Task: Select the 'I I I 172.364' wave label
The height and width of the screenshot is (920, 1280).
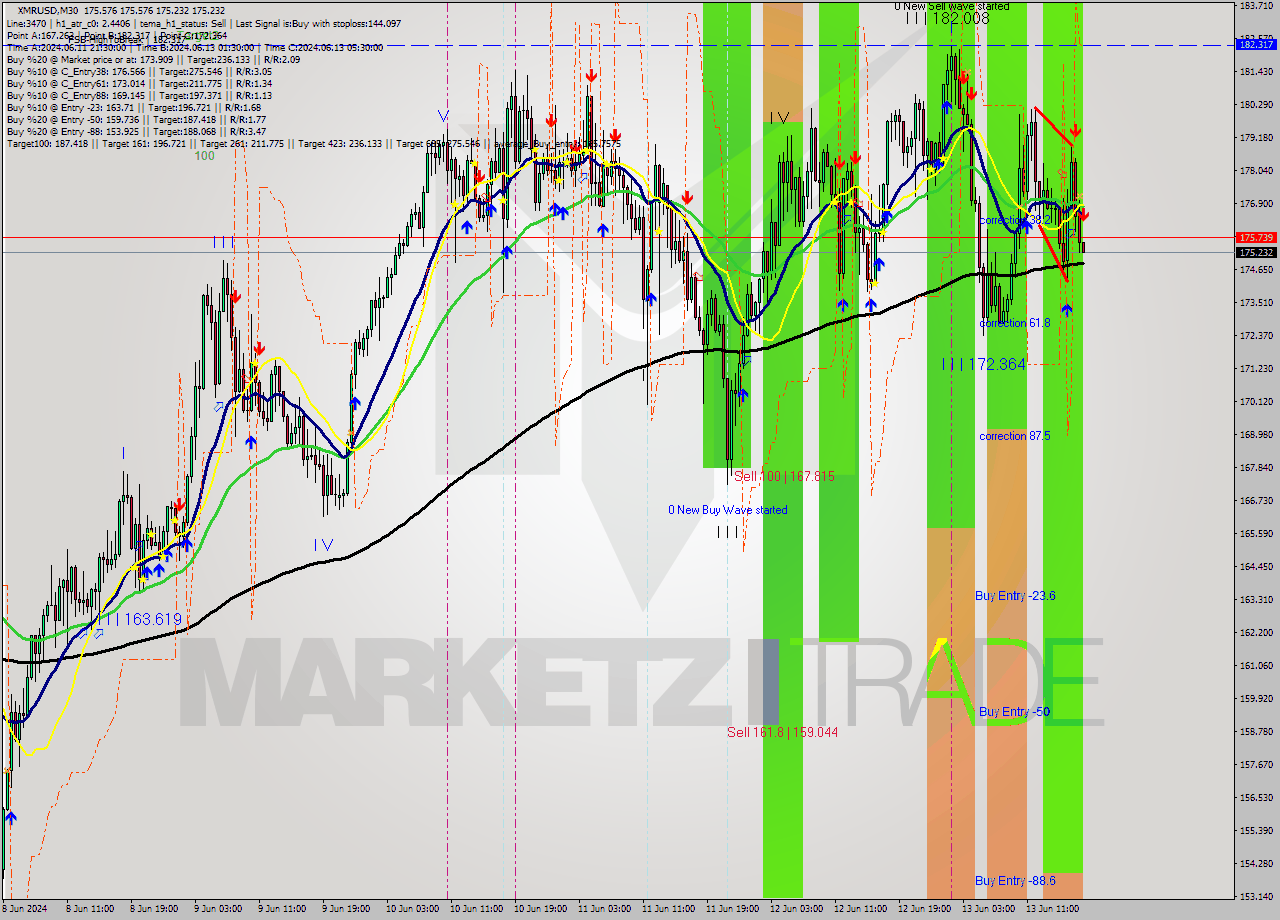Action: pos(983,364)
